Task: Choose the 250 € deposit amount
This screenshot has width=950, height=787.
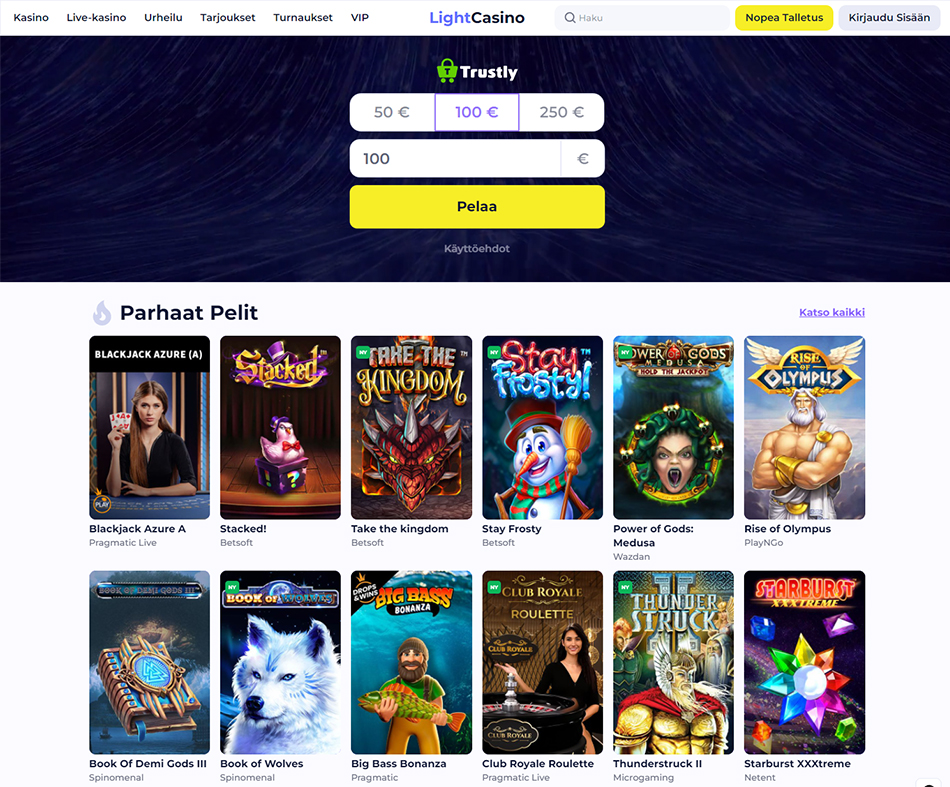Action: coord(562,112)
